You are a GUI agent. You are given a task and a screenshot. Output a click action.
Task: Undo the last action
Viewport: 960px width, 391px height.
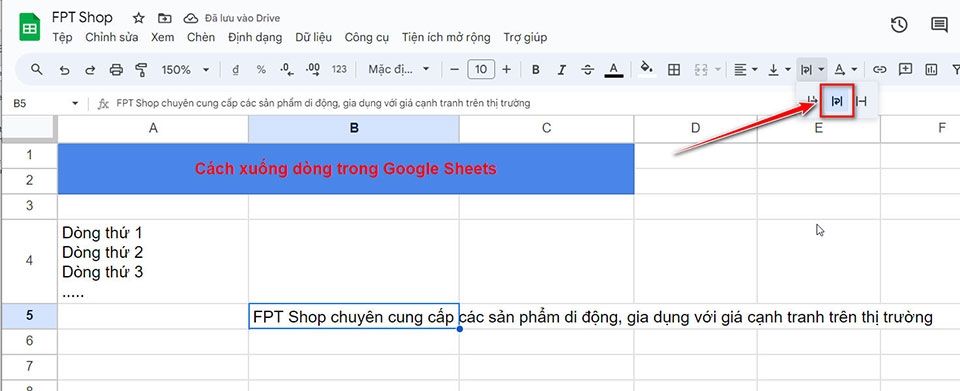coord(64,70)
